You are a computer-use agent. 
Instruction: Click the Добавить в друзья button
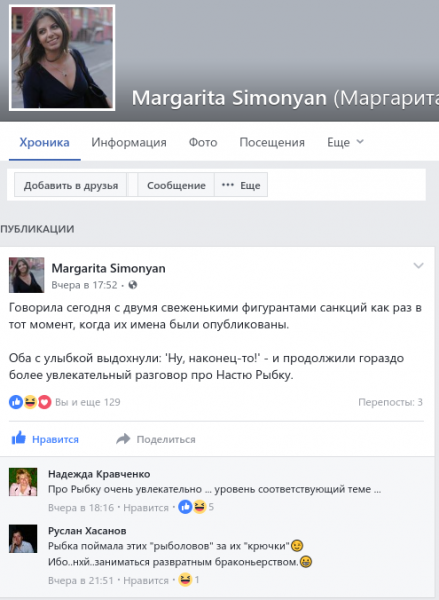click(x=70, y=185)
